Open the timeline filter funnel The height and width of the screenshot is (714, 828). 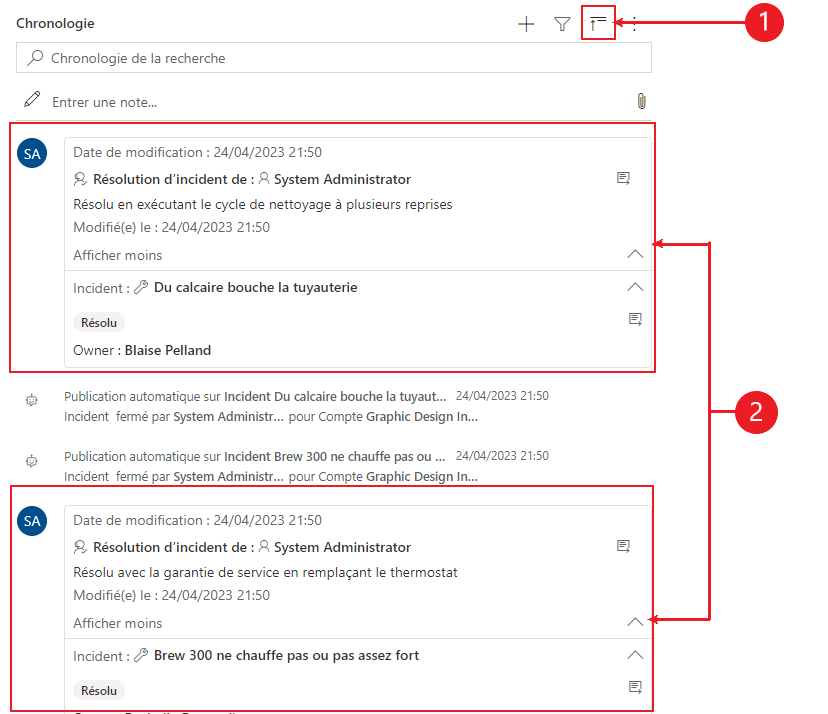pos(562,24)
